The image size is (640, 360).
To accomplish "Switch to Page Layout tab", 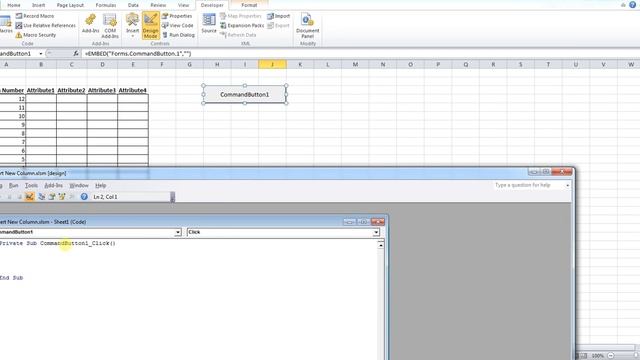I will pos(70,5).
